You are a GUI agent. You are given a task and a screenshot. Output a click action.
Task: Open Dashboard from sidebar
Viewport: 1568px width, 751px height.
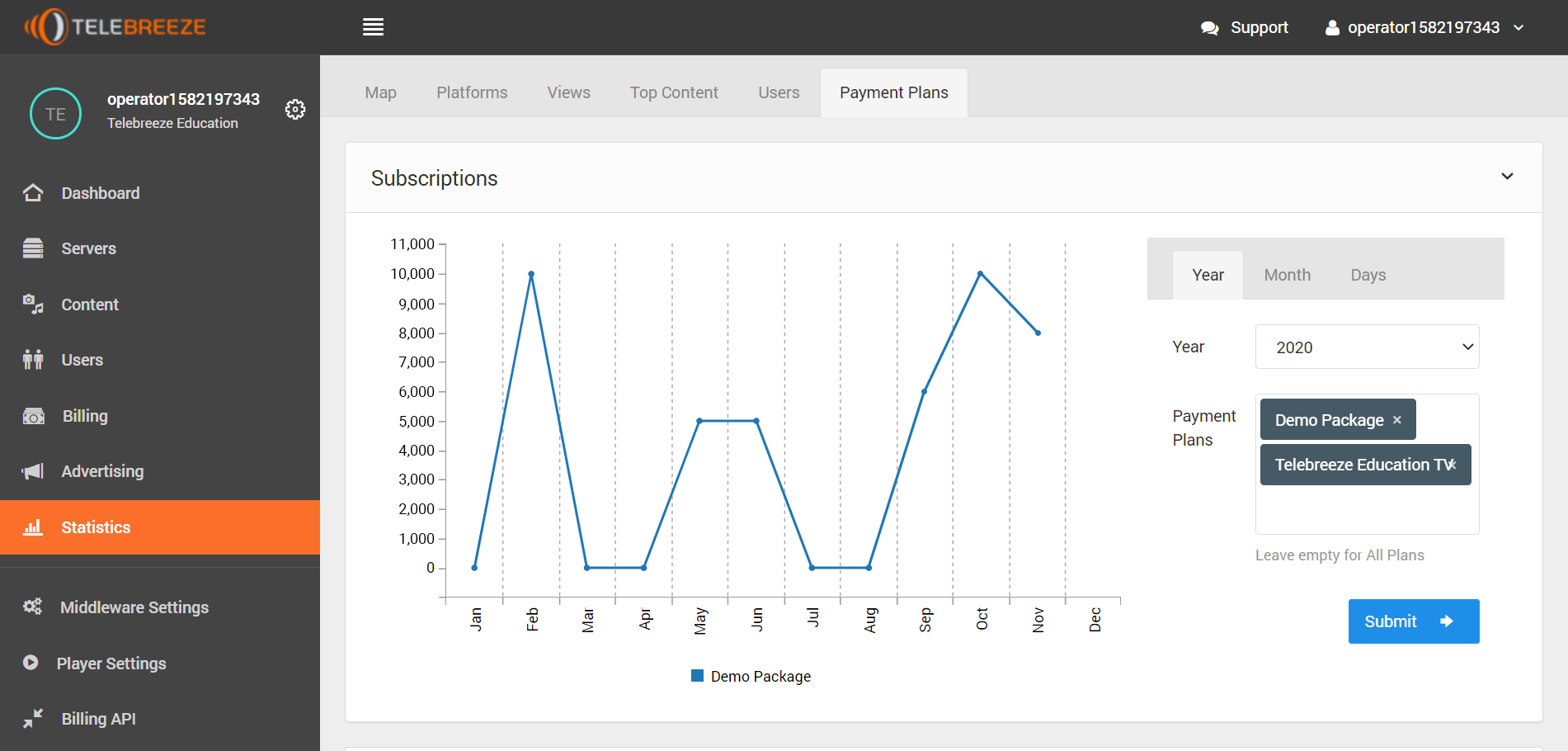coord(160,193)
